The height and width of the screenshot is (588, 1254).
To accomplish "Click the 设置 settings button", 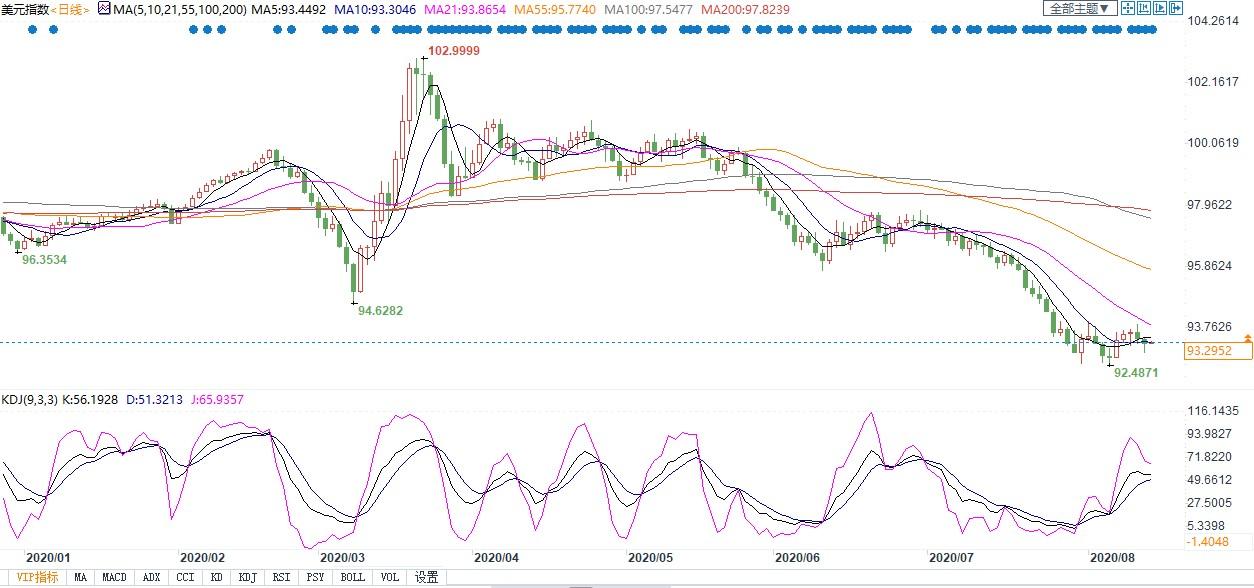I will (427, 577).
